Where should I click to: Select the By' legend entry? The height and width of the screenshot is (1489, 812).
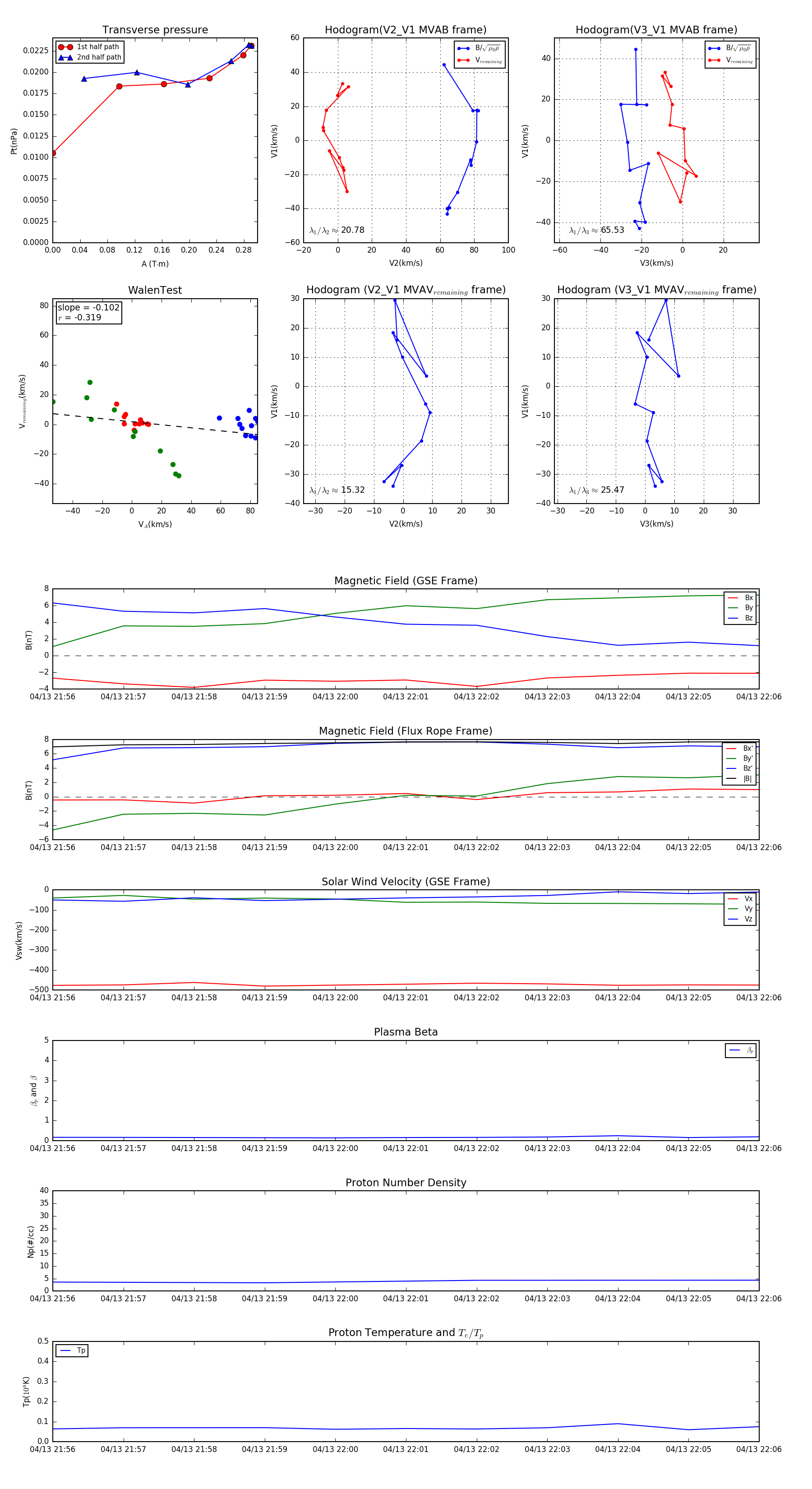(740, 758)
